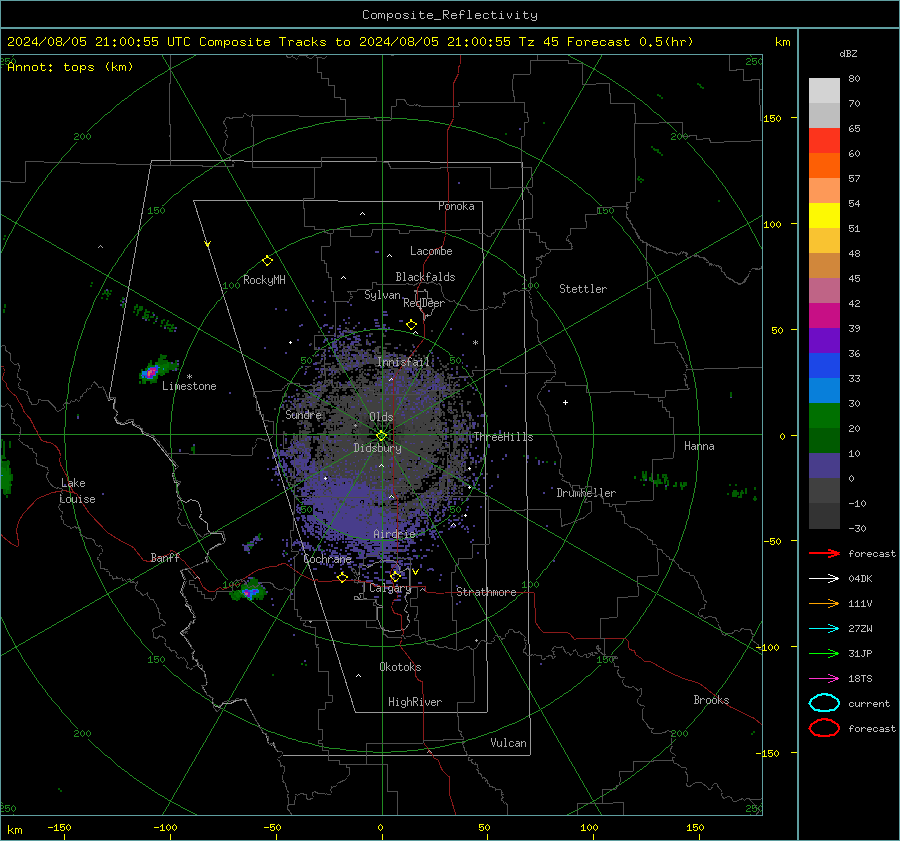Click the Ponoka town label
Screen dimensions: 900x841
point(456,206)
